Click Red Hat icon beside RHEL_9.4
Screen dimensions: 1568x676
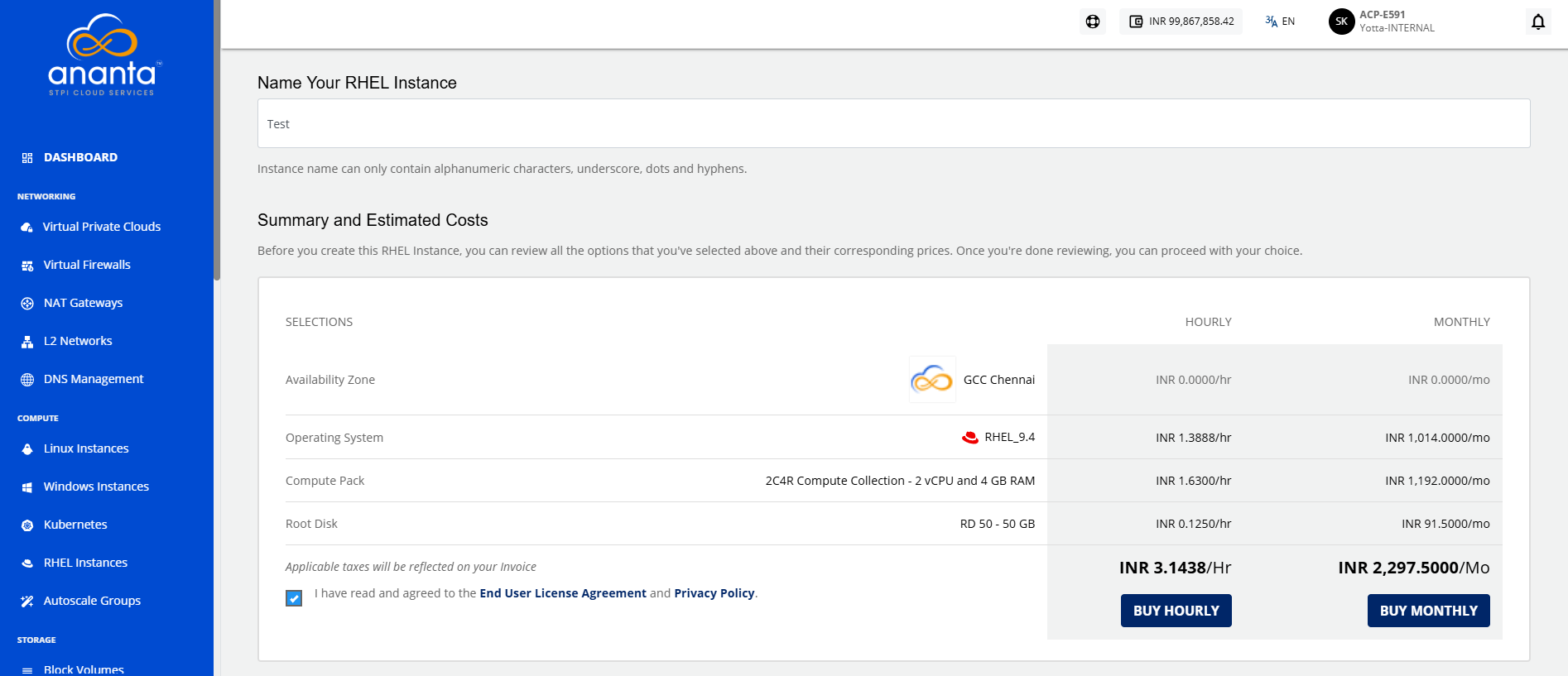[970, 437]
